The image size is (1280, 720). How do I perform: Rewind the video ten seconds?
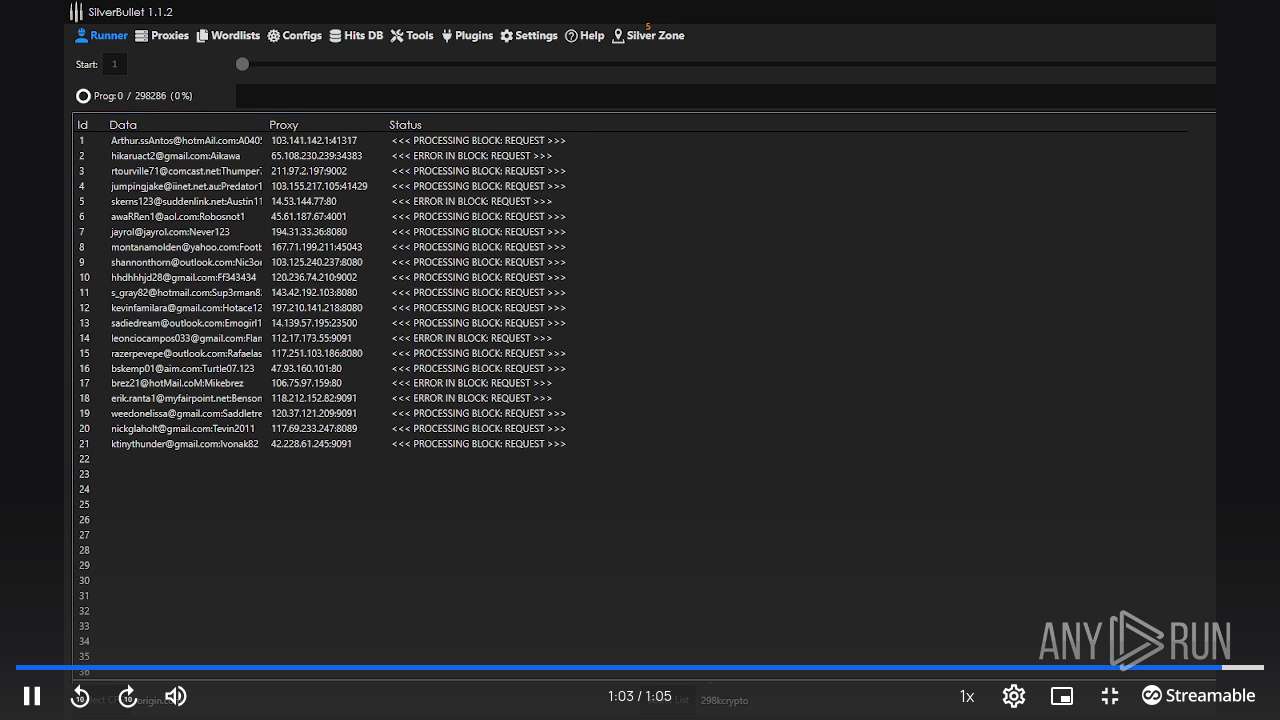click(x=80, y=697)
